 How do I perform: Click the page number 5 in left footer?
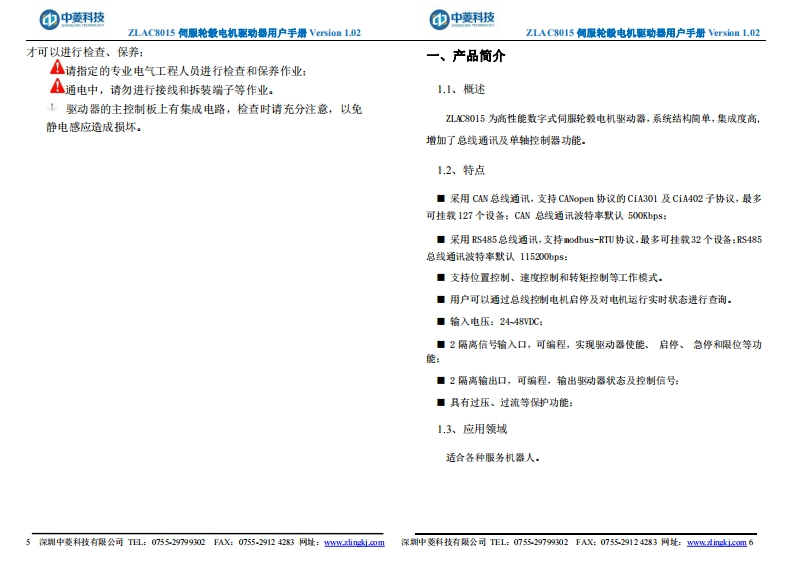(28, 542)
